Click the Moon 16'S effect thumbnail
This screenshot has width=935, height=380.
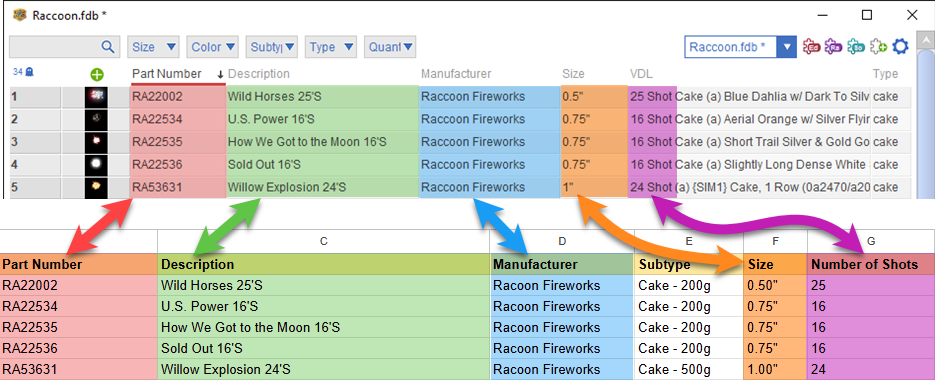(96, 141)
